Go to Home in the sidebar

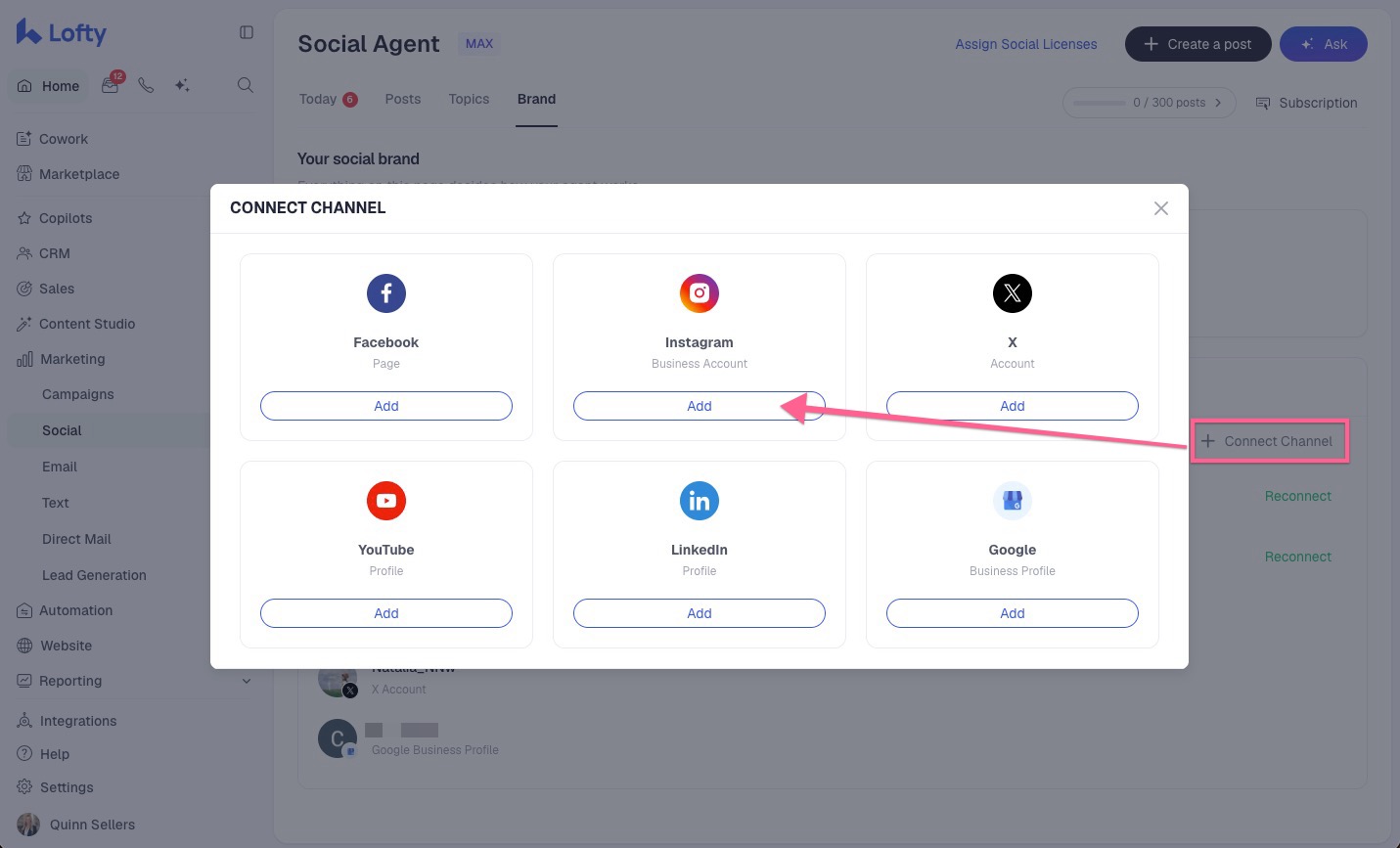(49, 86)
